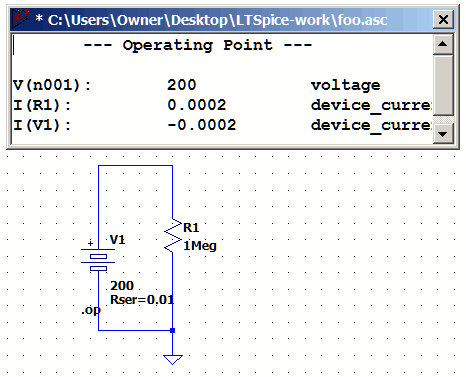Click the I(V1) row label
This screenshot has height=377, width=466.
[x=42, y=125]
